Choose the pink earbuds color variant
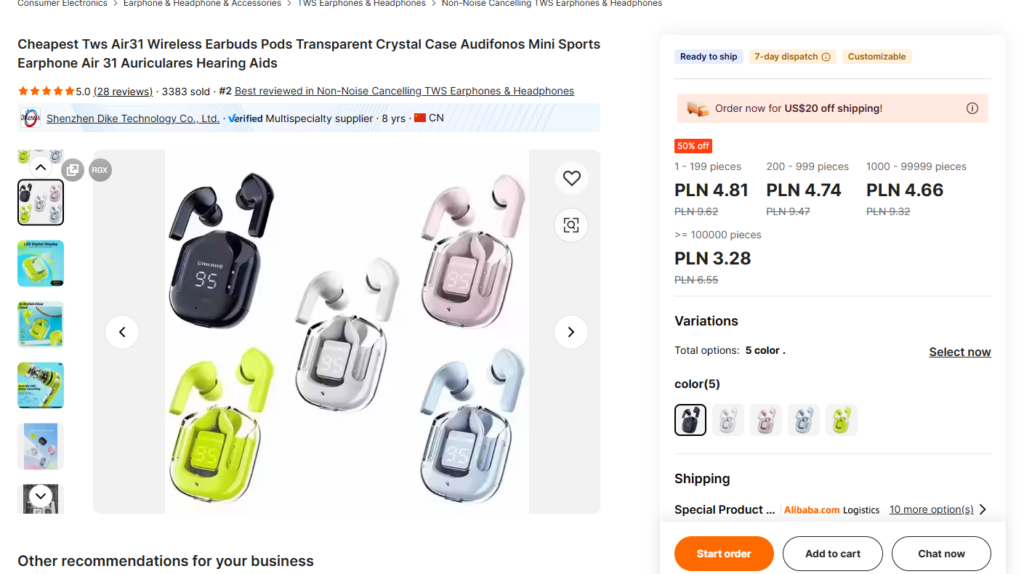 pos(766,420)
